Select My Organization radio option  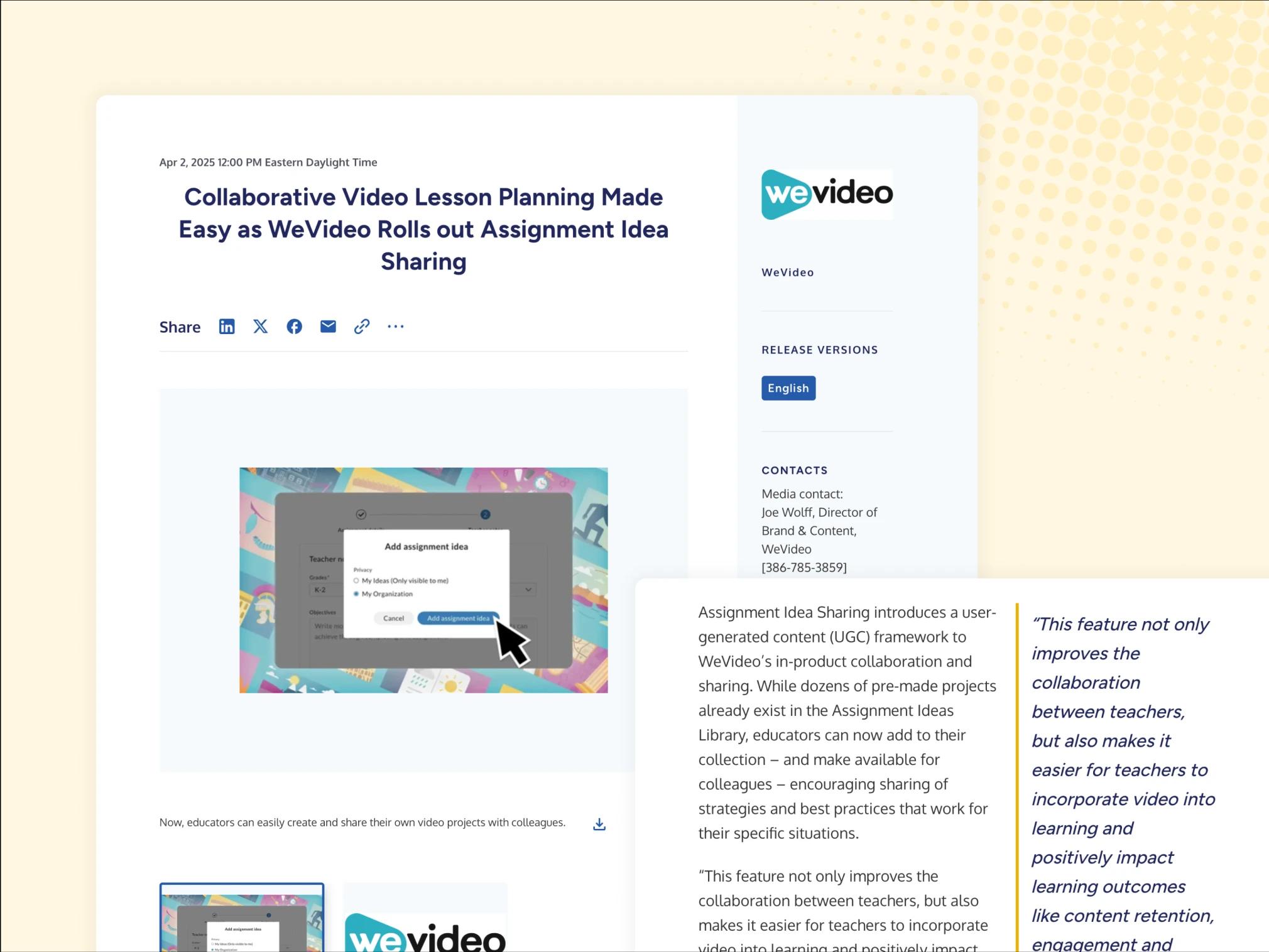point(356,594)
